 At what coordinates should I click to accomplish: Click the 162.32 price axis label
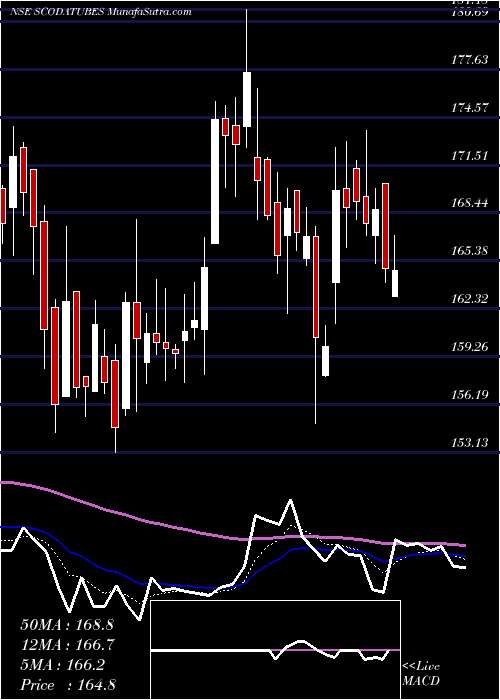471,299
